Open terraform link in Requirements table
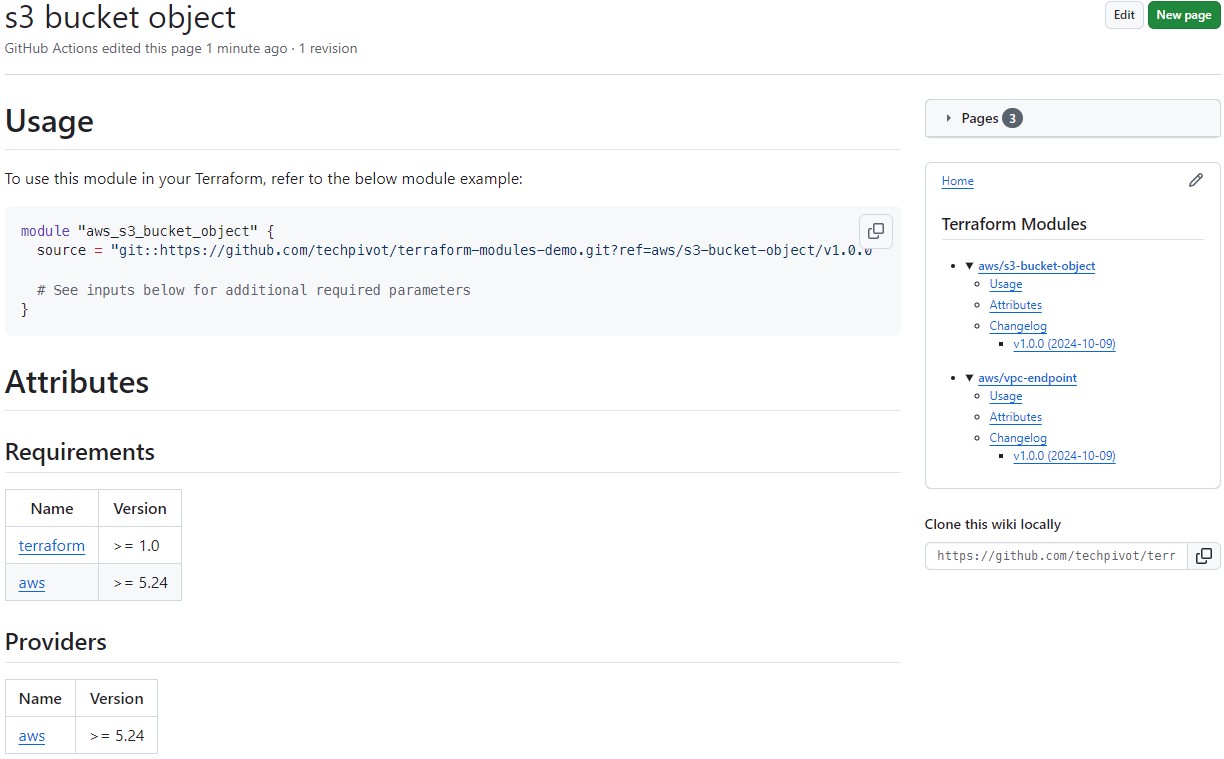The height and width of the screenshot is (759, 1224). pyautogui.click(x=52, y=546)
